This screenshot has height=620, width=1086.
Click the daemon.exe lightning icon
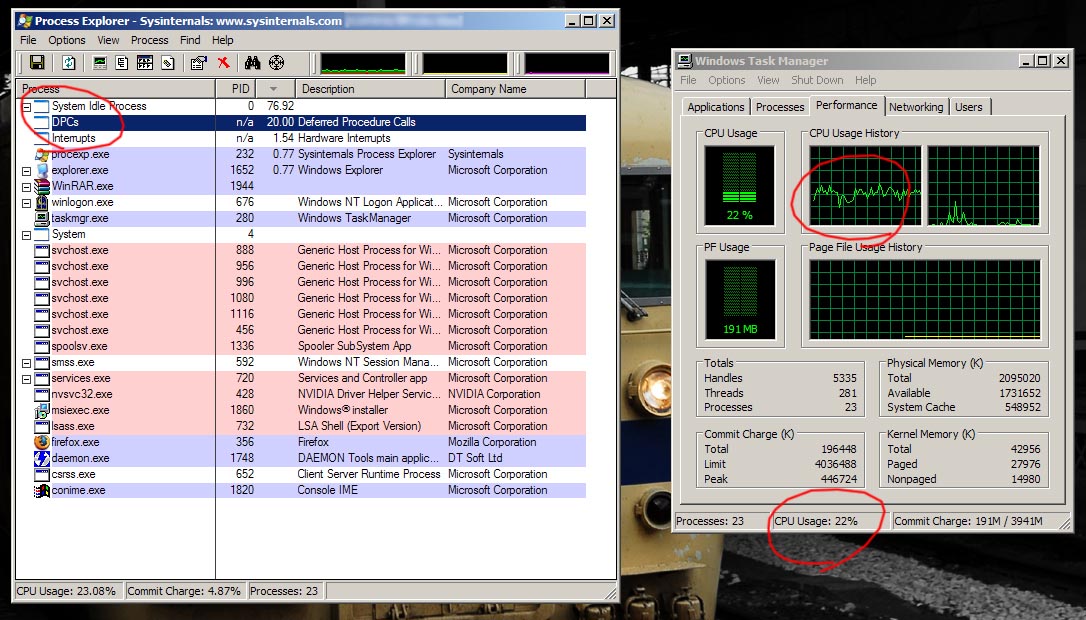tap(42, 458)
